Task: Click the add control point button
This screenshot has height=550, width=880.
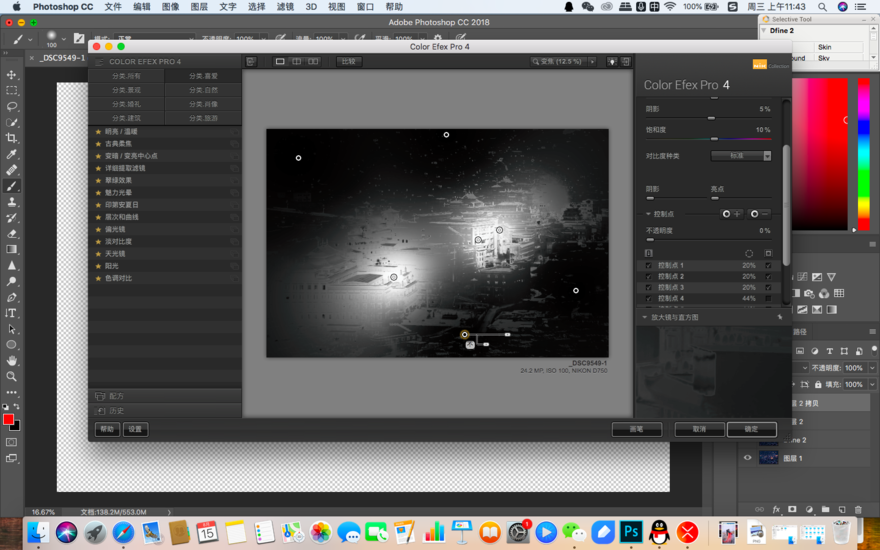Action: 731,214
